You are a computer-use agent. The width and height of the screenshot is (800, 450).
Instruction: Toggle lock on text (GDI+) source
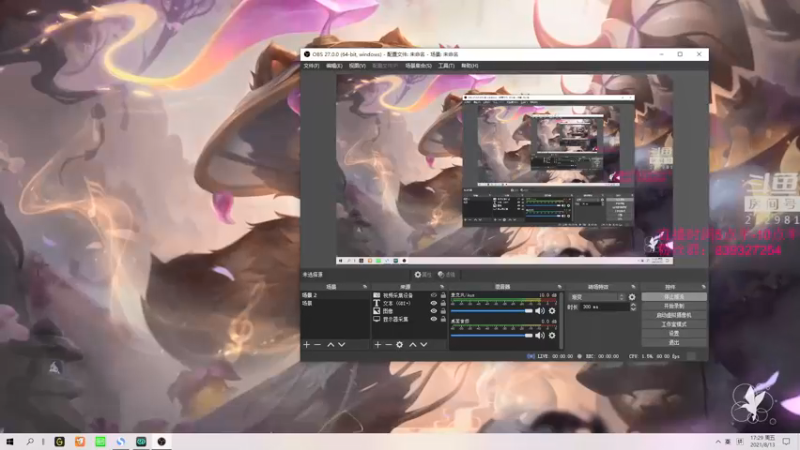[x=443, y=303]
